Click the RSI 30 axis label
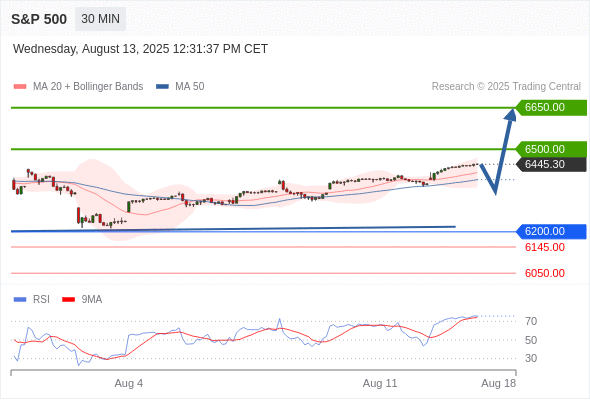The height and width of the screenshot is (400, 590). (531, 358)
